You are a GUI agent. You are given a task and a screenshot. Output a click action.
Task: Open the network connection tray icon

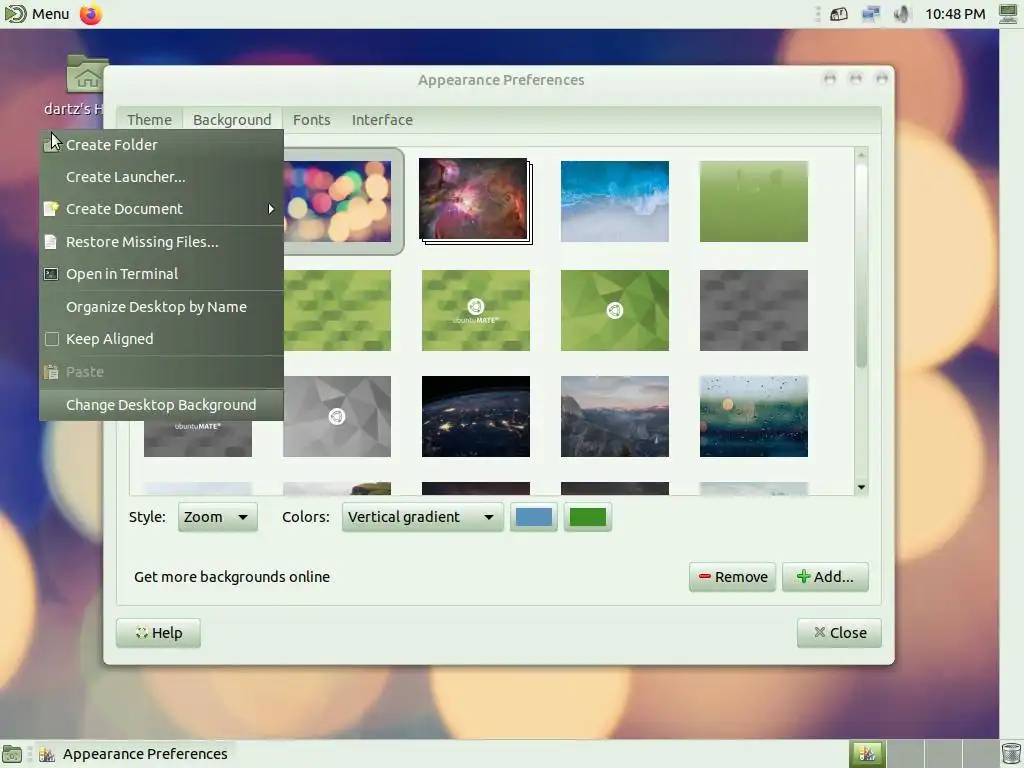coord(871,14)
